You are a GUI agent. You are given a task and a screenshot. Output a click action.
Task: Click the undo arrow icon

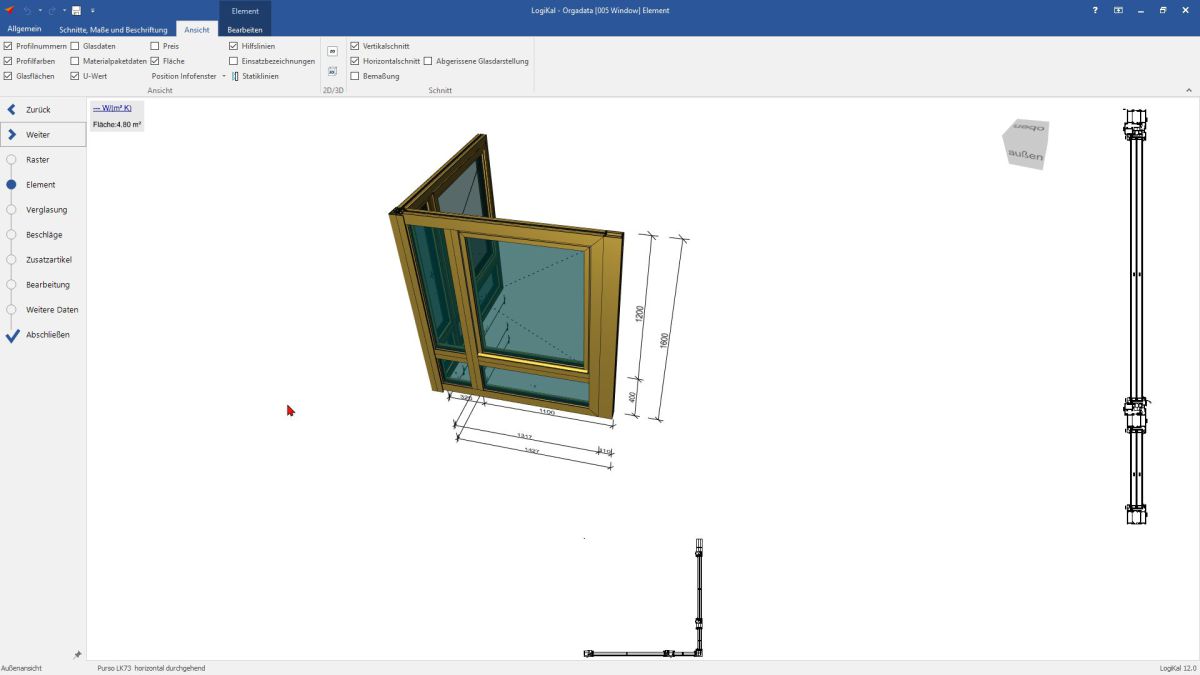(x=28, y=10)
